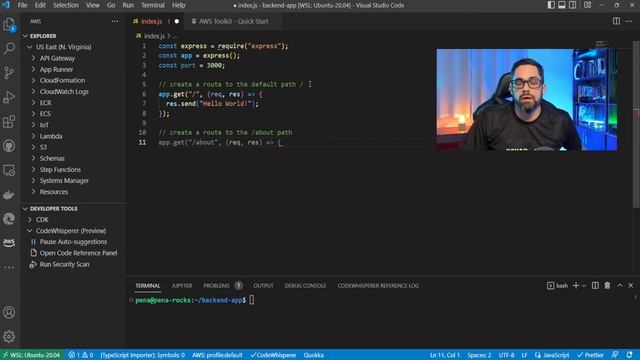Image resolution: width=640 pixels, height=360 pixels.
Task: Split the terminal
Action: click(x=596, y=286)
